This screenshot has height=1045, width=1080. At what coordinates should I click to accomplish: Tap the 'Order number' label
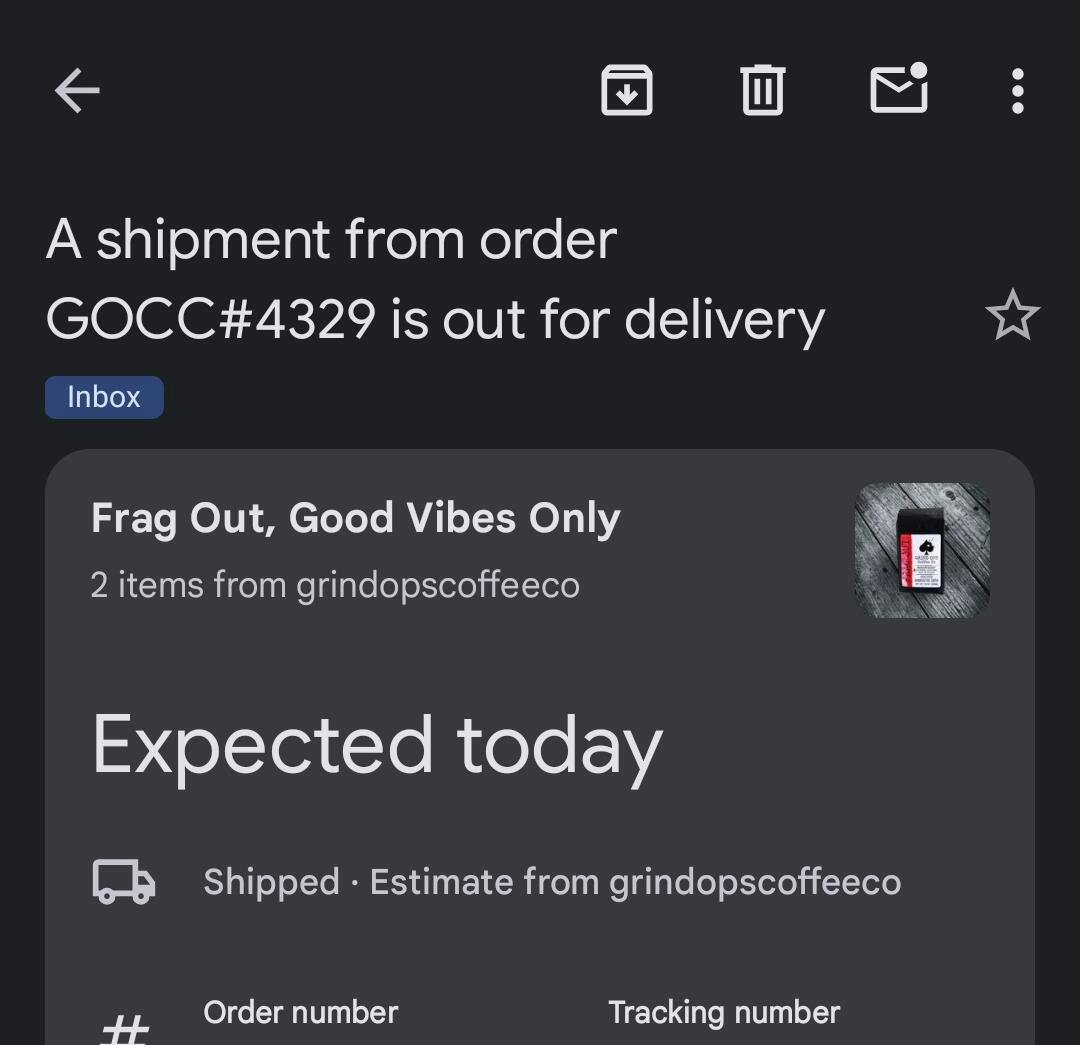[300, 1012]
